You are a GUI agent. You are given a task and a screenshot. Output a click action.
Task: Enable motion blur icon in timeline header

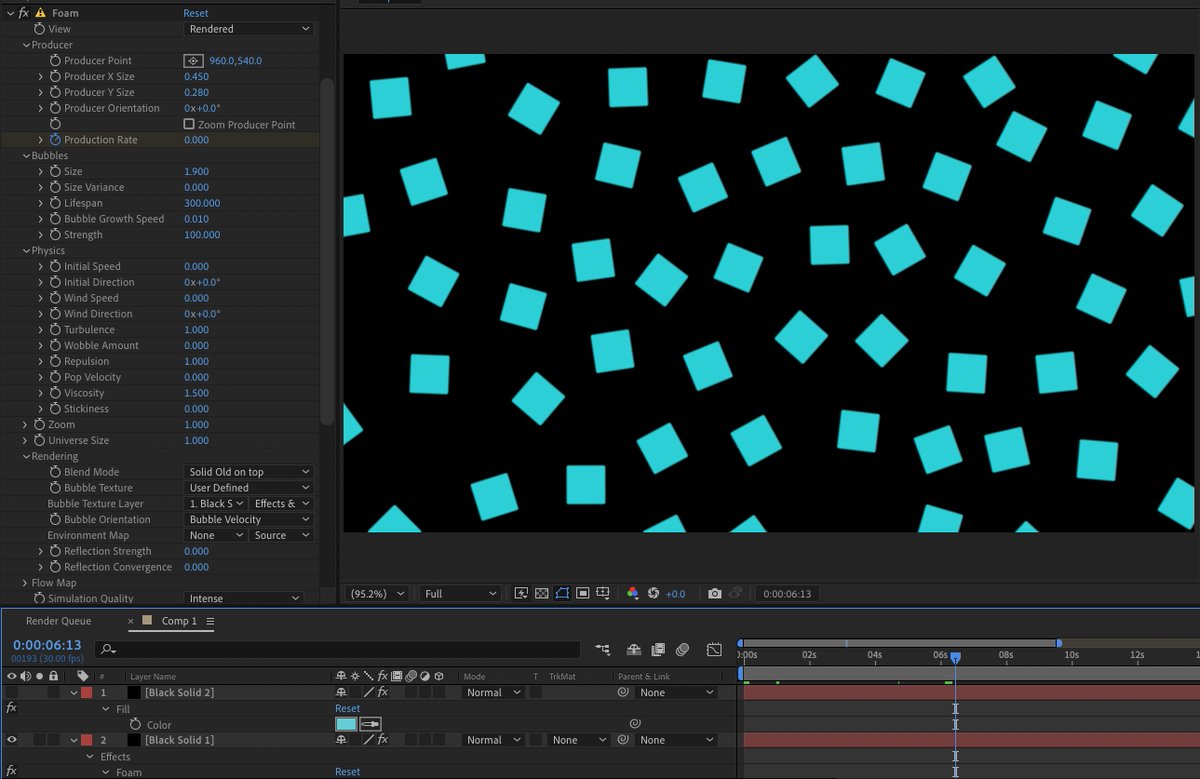(682, 649)
